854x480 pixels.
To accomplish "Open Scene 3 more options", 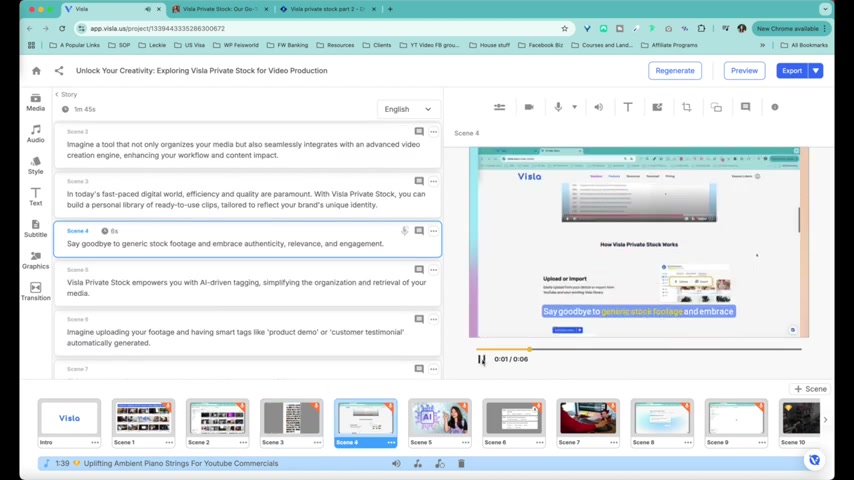I will point(434,181).
